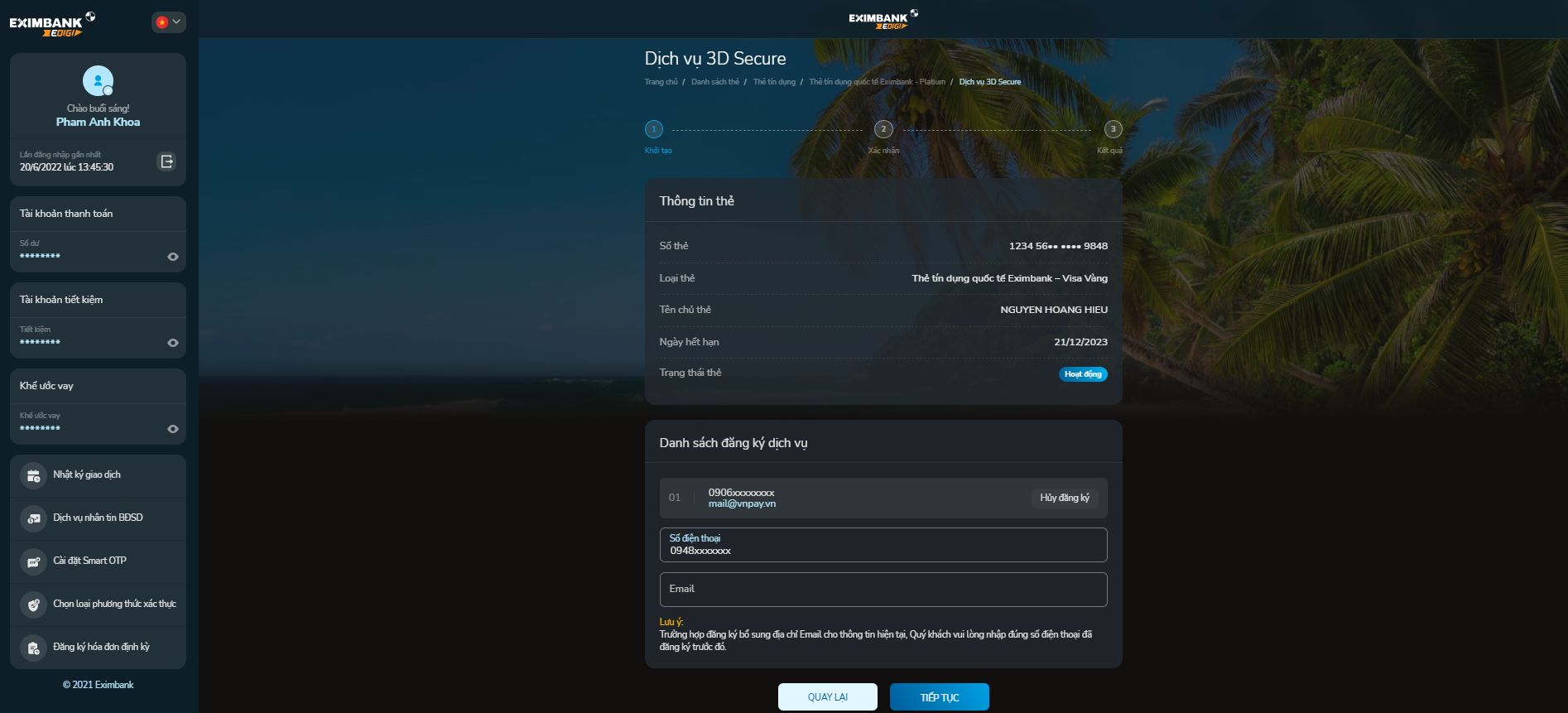Click Hủy đăng ký for registered phone
1568x713 pixels.
point(1064,498)
